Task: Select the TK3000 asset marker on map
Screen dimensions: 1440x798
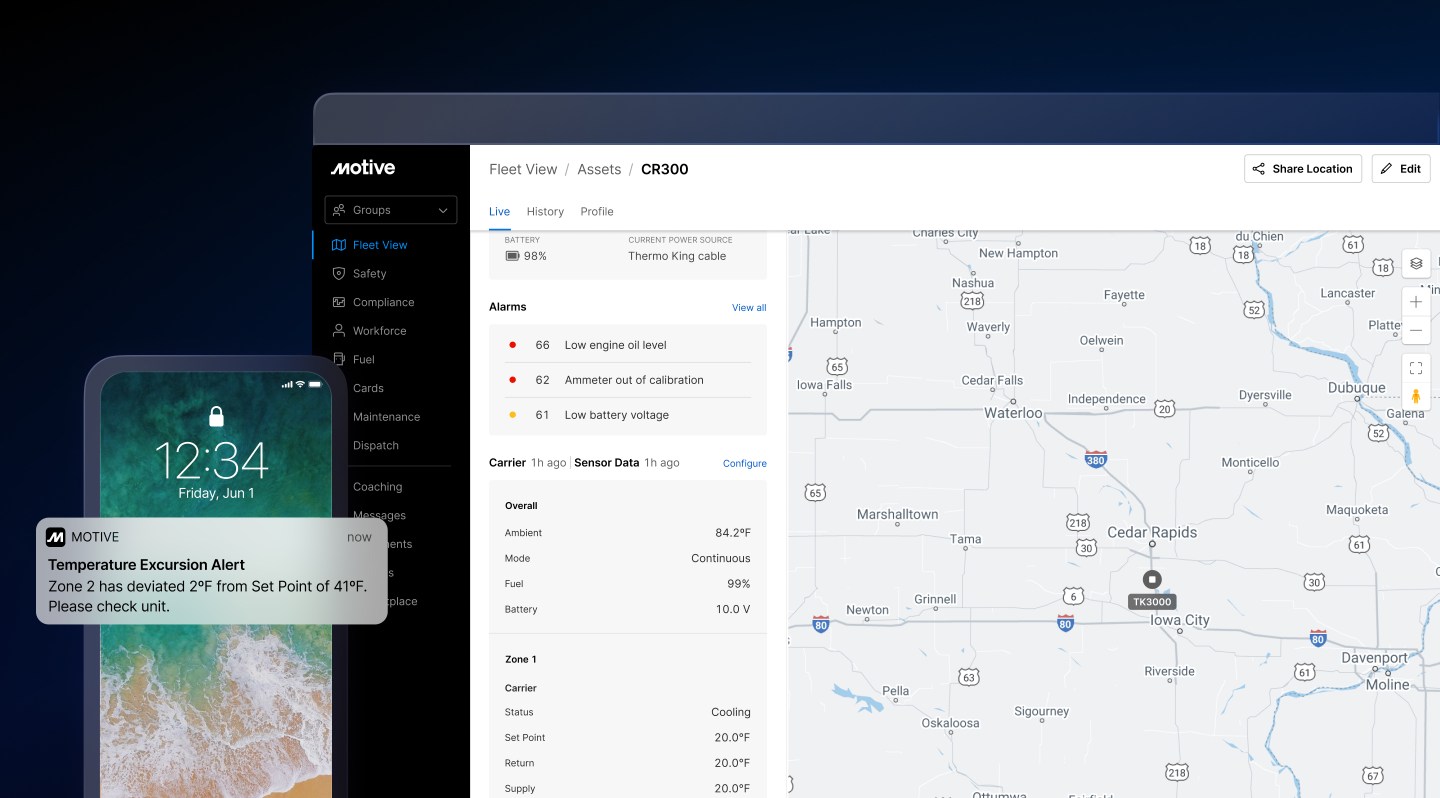Action: (x=1151, y=580)
